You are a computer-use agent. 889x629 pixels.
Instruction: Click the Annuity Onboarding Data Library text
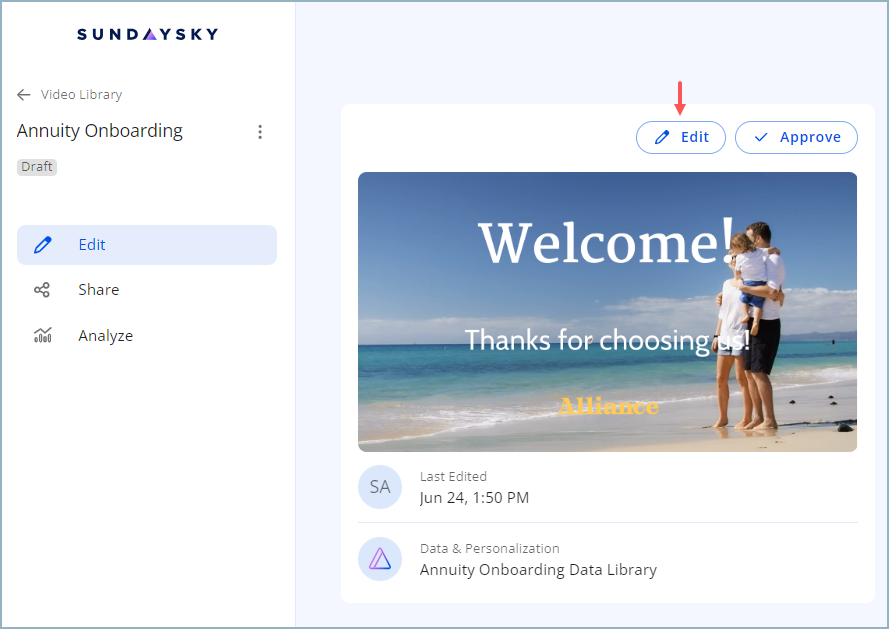coord(539,569)
